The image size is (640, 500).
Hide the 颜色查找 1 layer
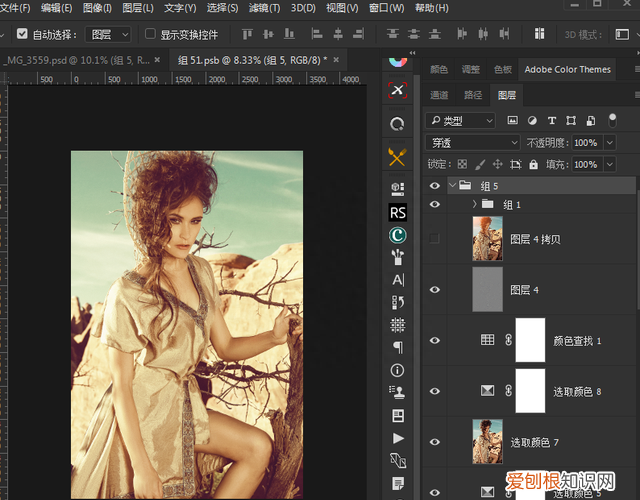click(434, 340)
